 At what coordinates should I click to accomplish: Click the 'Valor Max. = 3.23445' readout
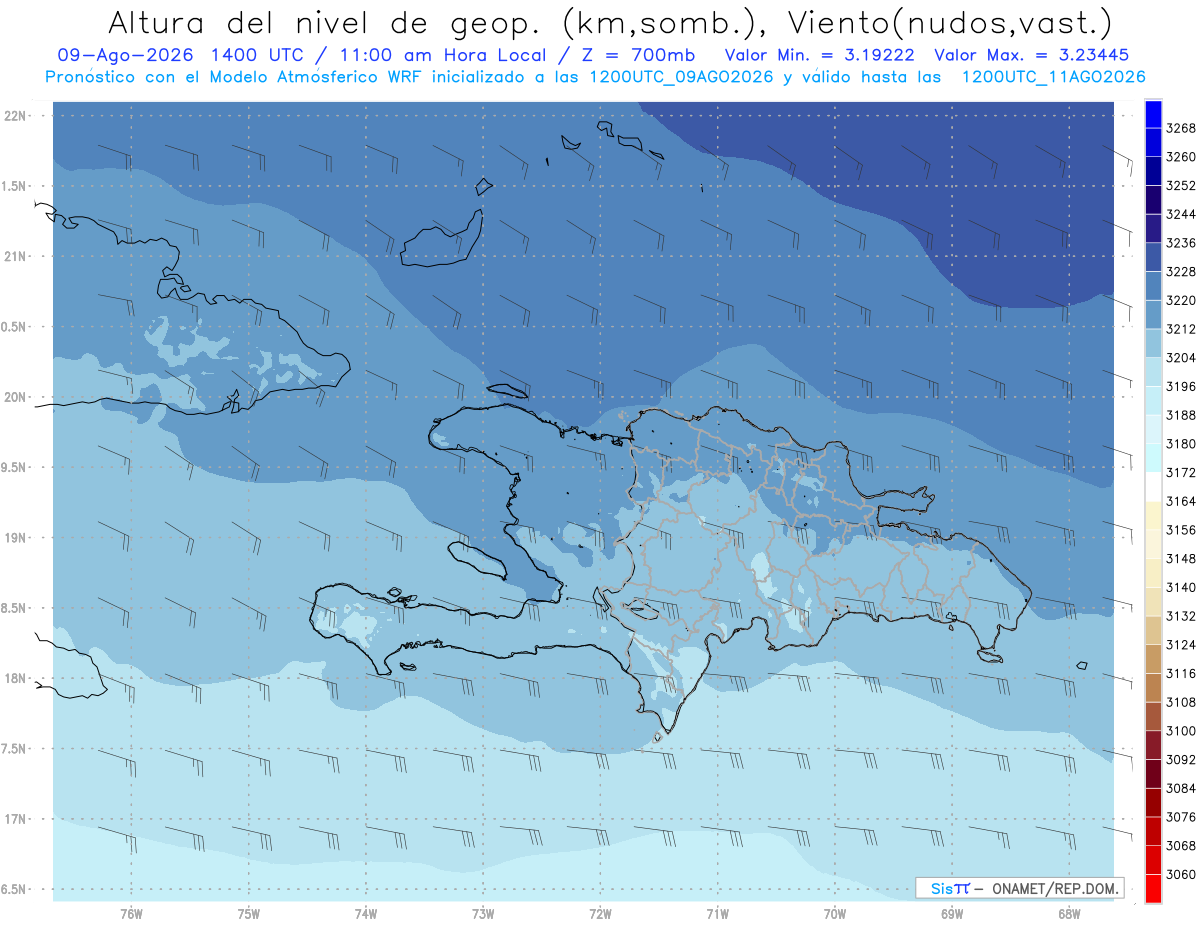tap(1033, 56)
